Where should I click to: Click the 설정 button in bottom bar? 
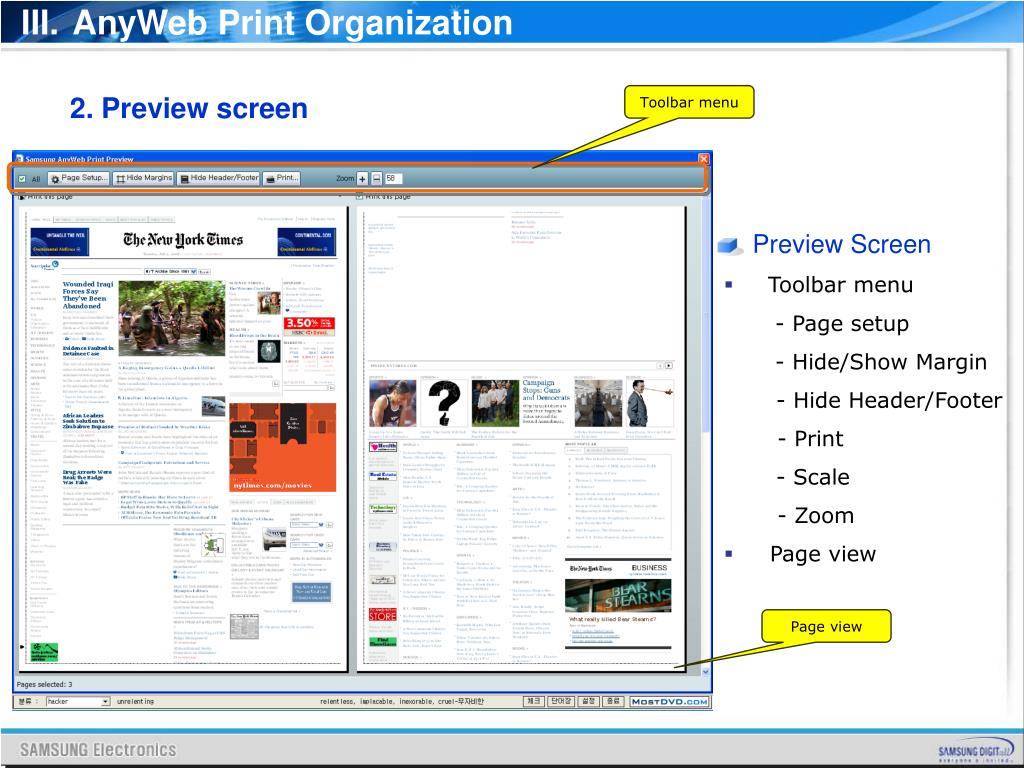588,701
